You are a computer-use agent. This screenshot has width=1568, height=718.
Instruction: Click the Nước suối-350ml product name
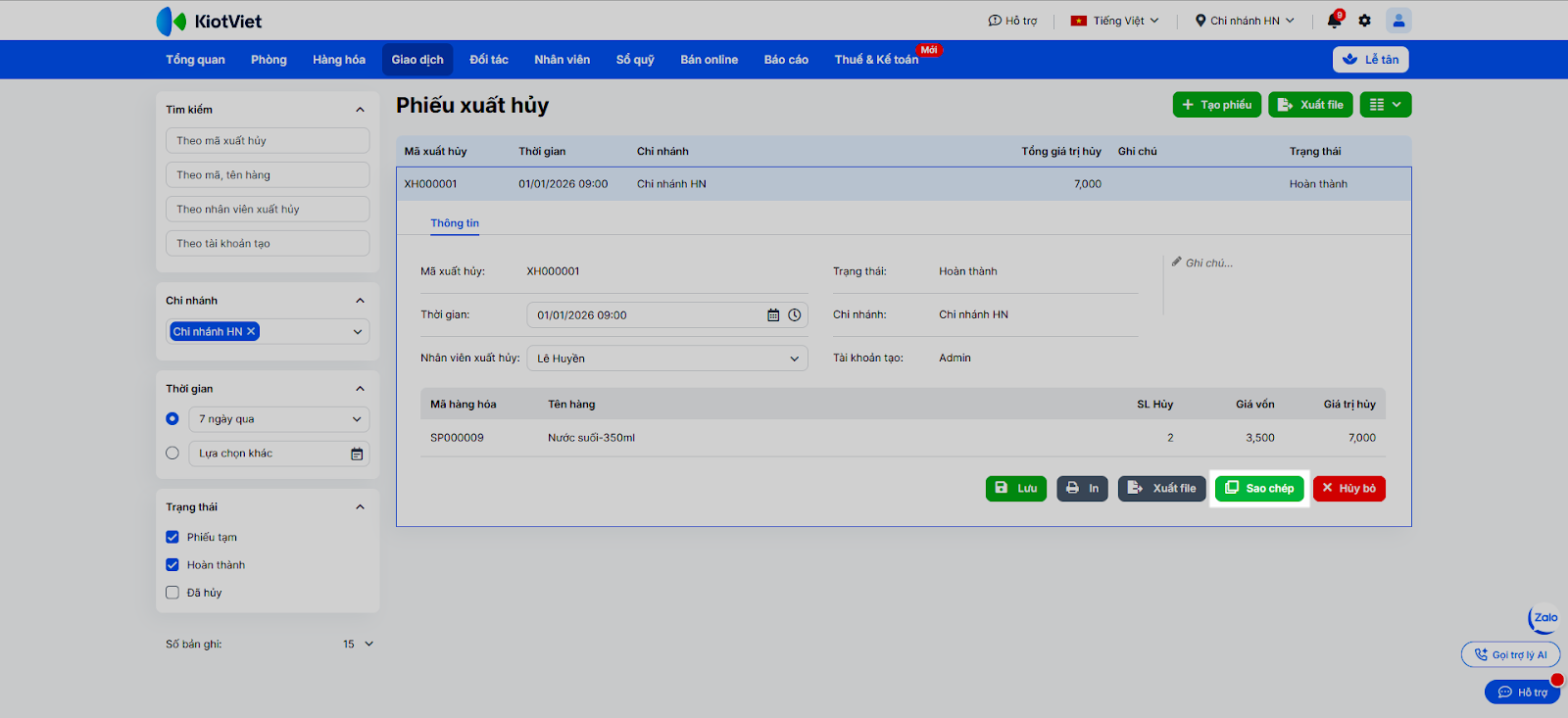pyautogui.click(x=591, y=438)
